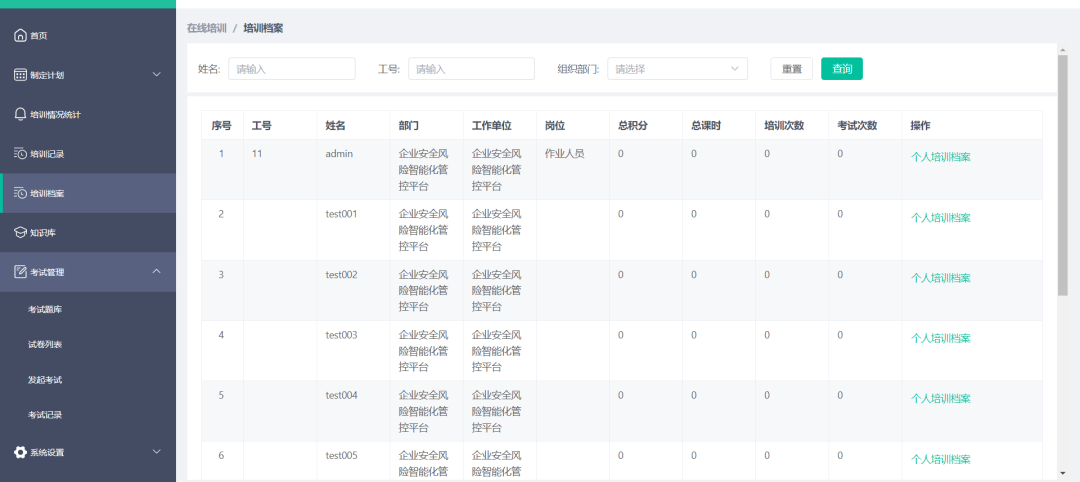Click the graduation cap 知识库 icon
Screen dimensions: 1080x482
coord(20,232)
